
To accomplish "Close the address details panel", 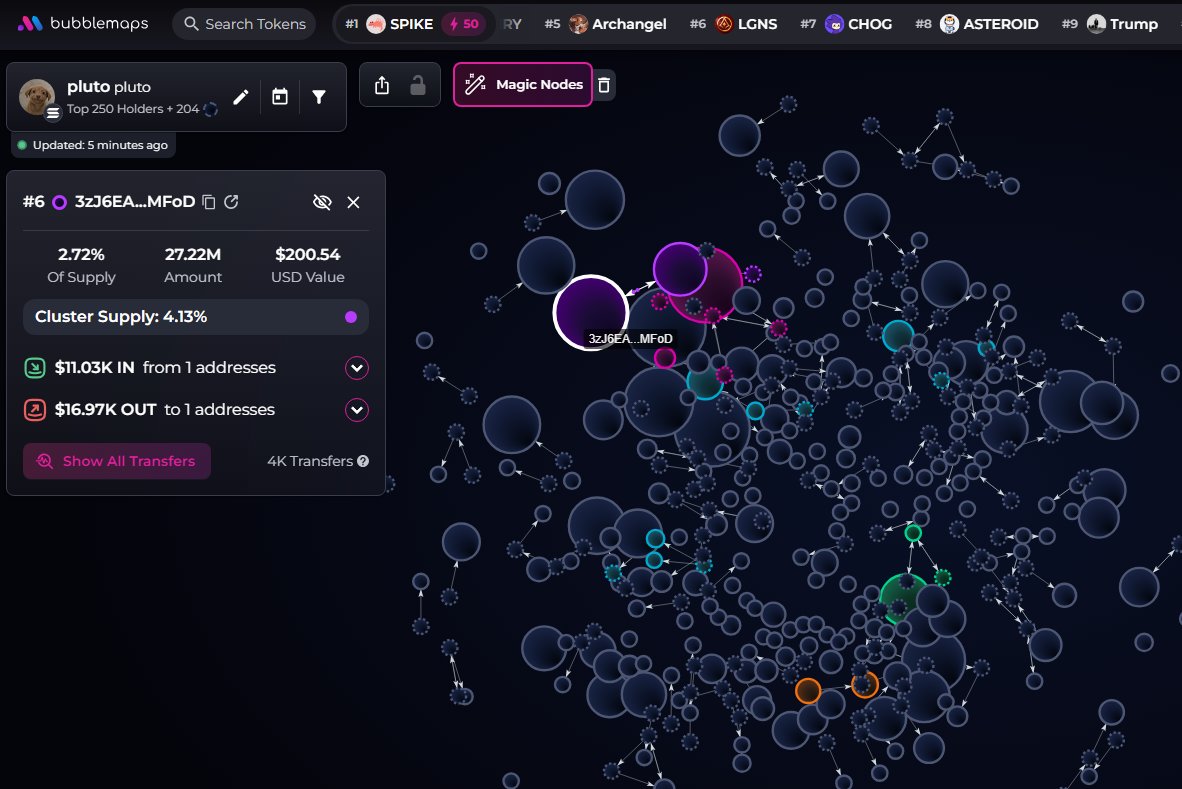I will pyautogui.click(x=354, y=202).
